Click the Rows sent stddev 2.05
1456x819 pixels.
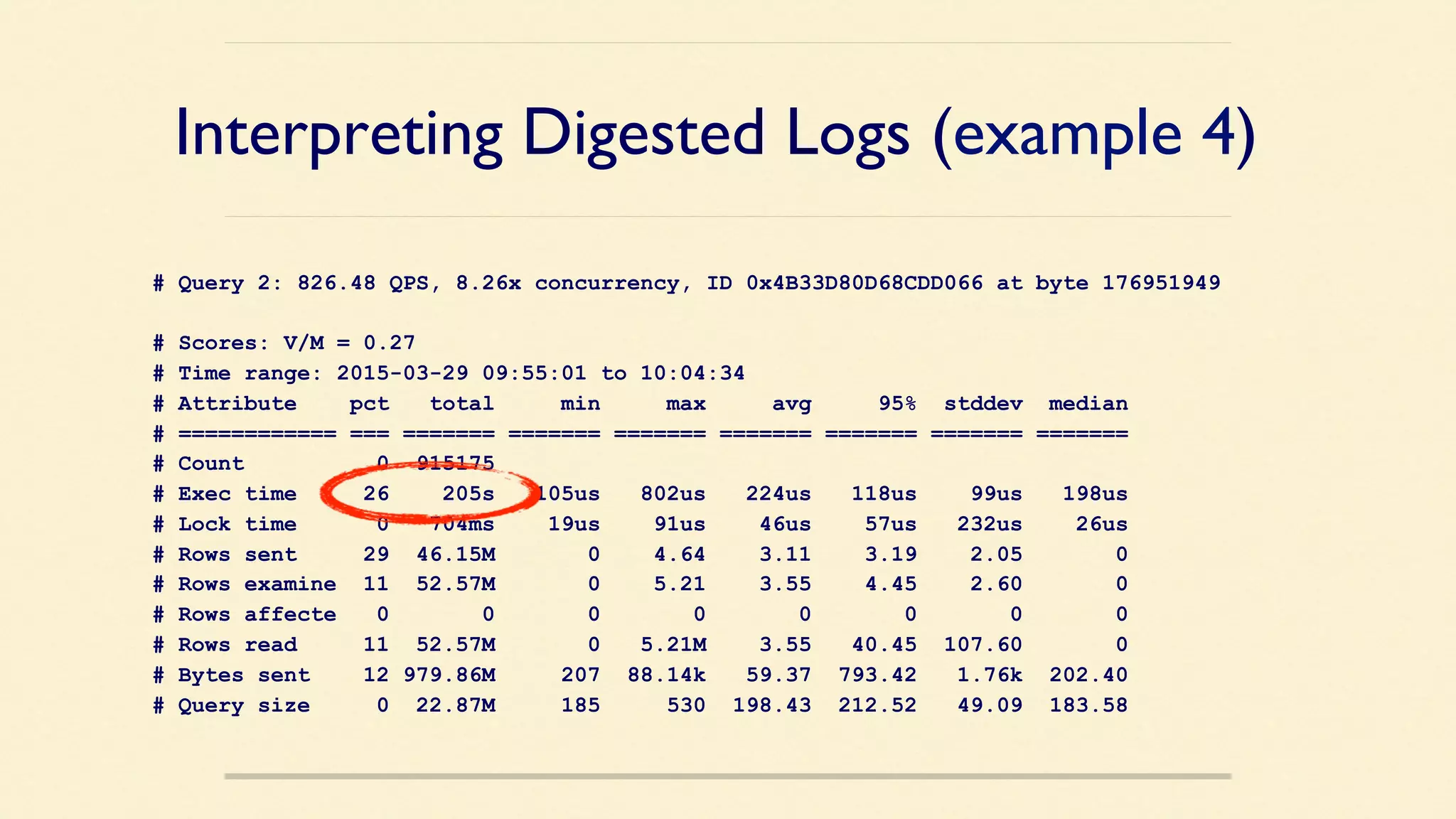[x=997, y=554]
